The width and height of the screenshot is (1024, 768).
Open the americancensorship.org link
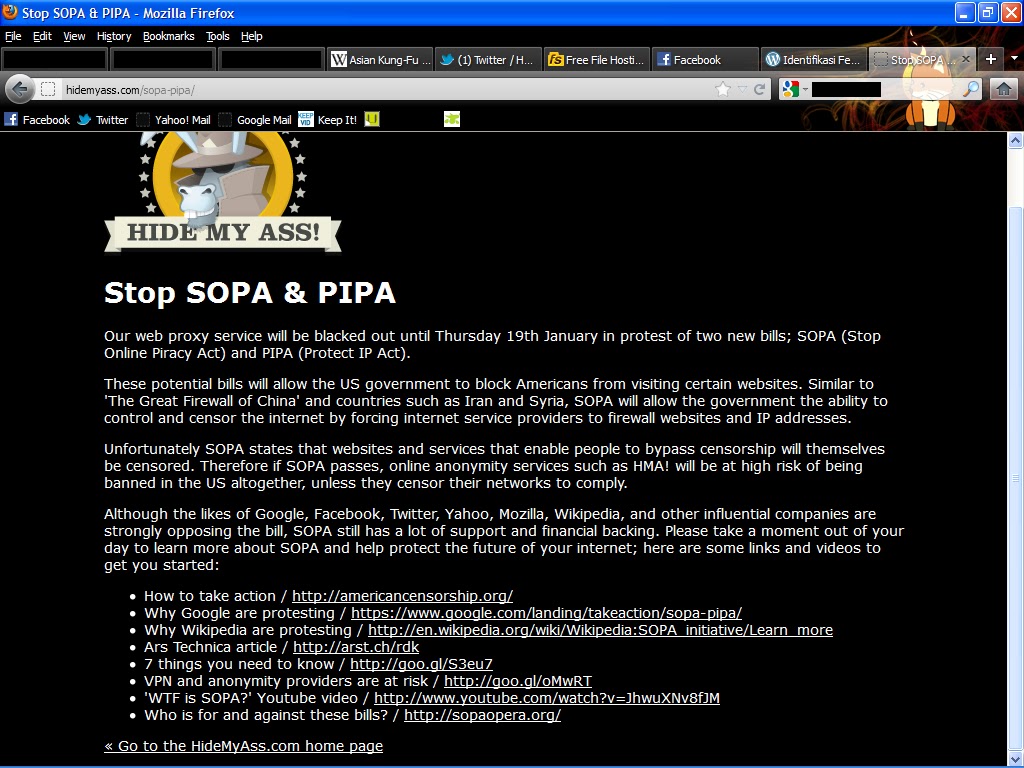point(402,596)
